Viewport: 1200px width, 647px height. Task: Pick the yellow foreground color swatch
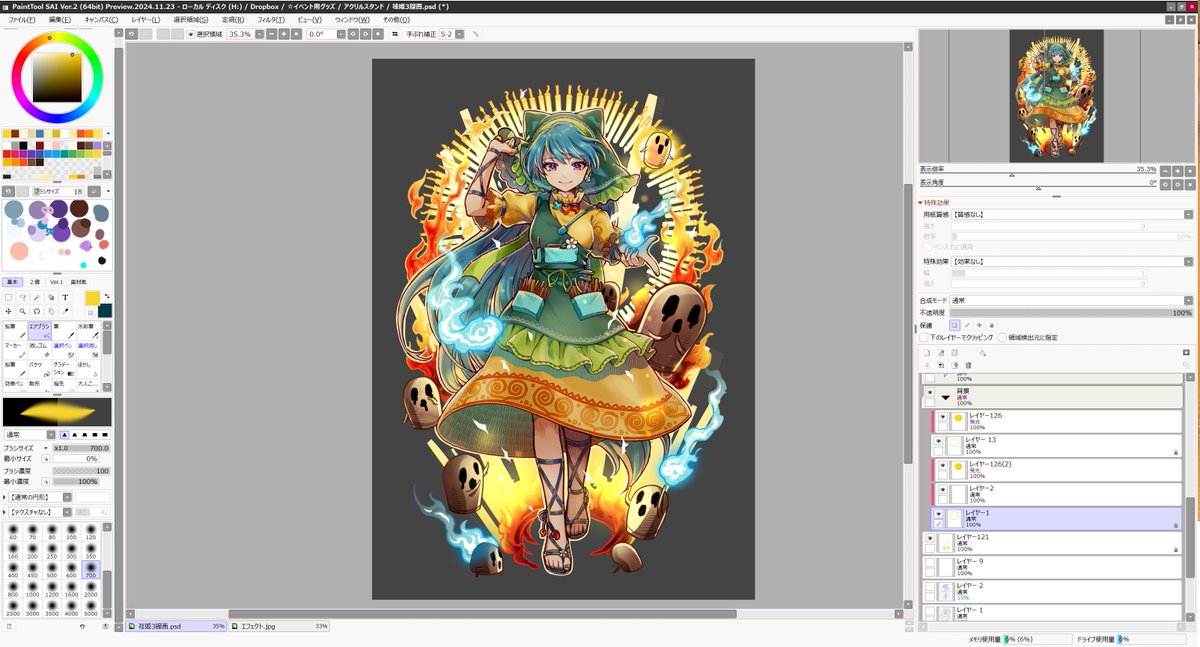coord(92,298)
